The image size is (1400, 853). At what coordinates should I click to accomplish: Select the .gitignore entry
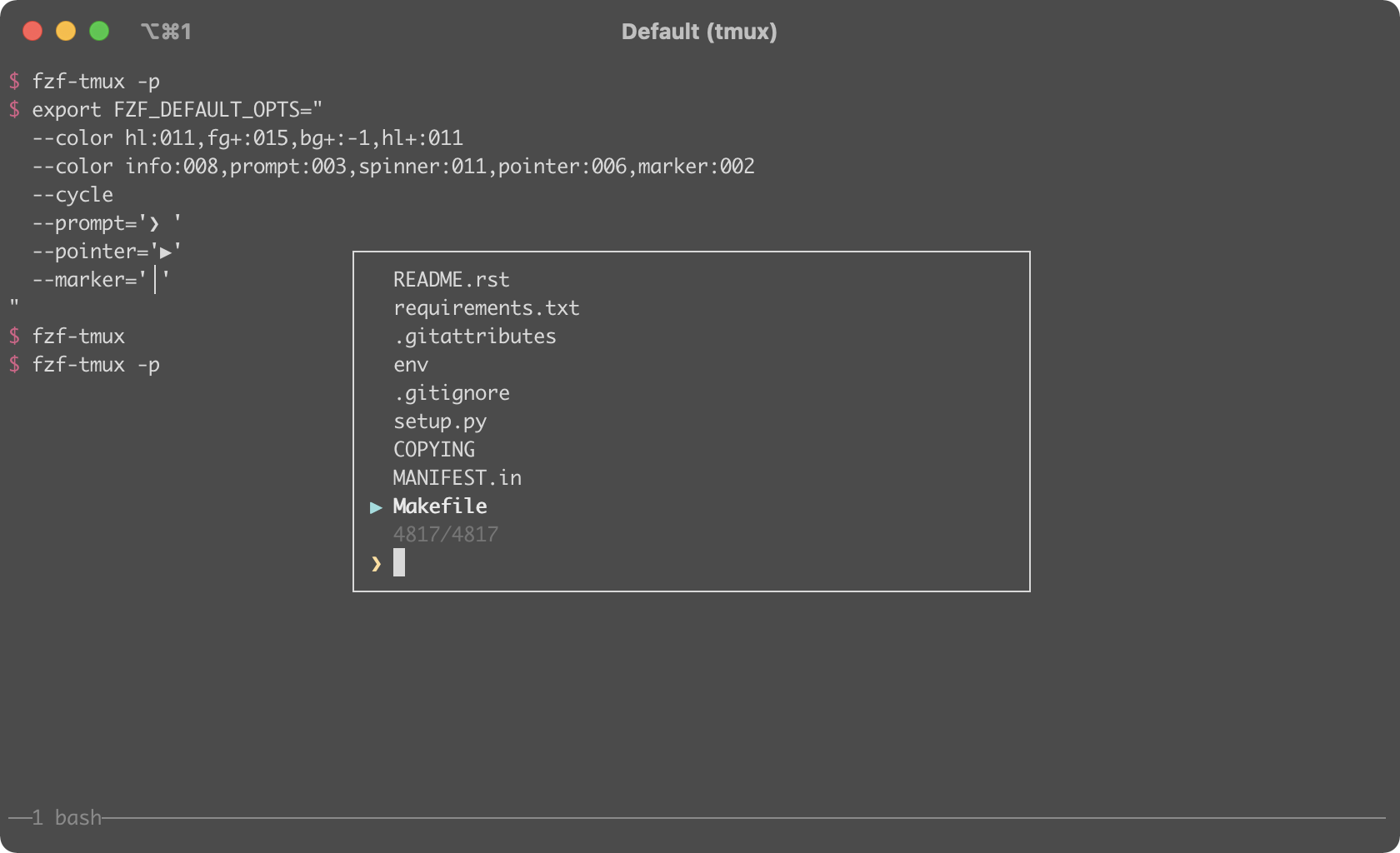(x=452, y=392)
